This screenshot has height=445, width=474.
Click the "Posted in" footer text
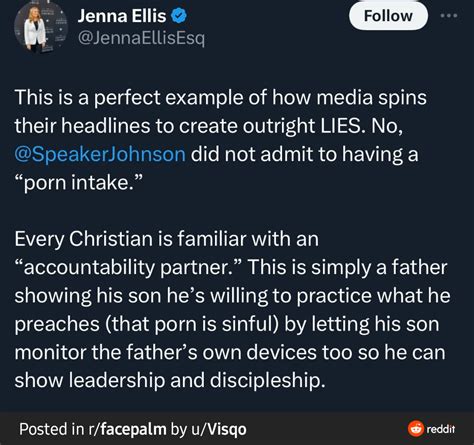click(52, 429)
